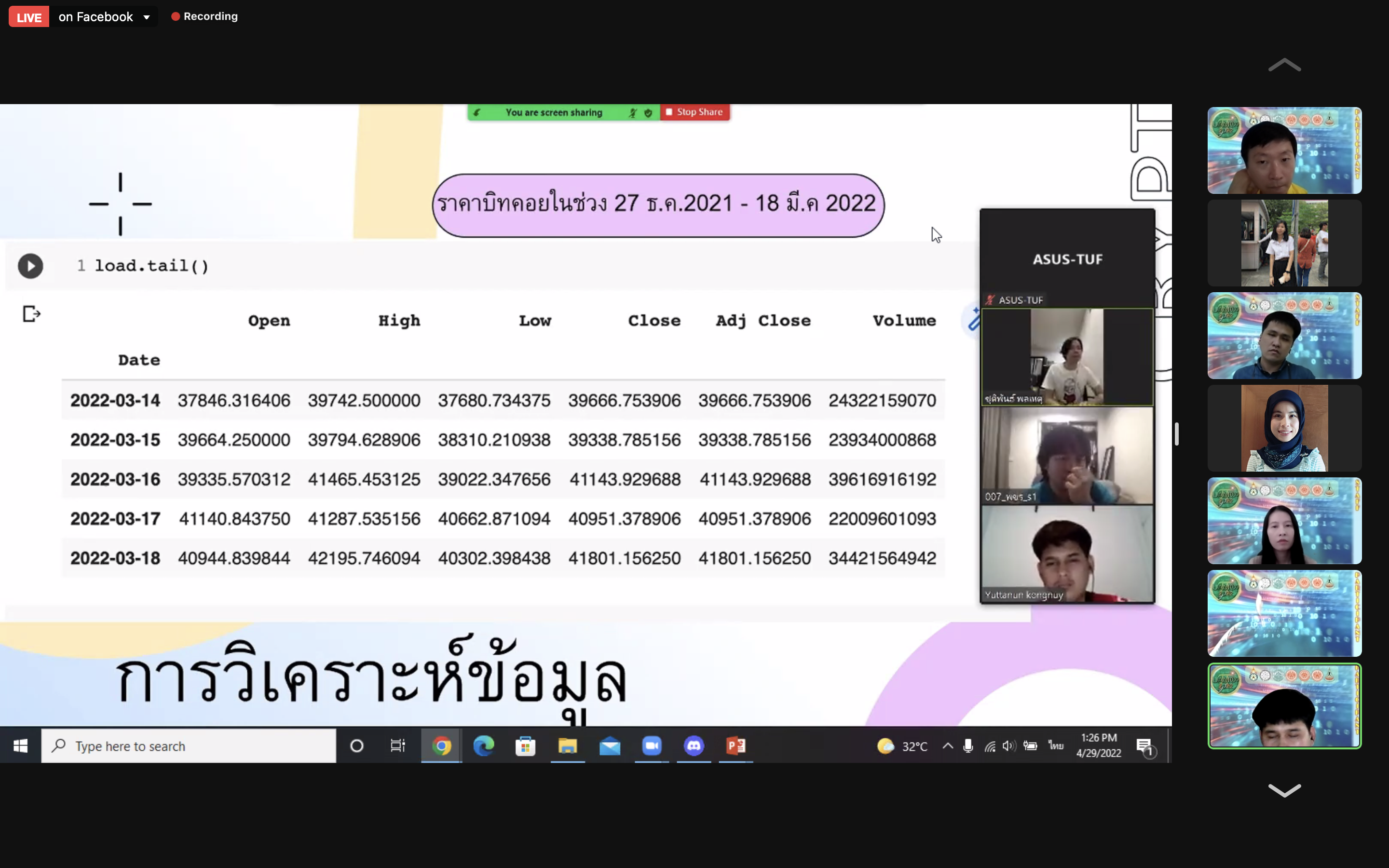Open the volume speaker tray icon
The width and height of the screenshot is (1389, 868).
coord(1009,746)
